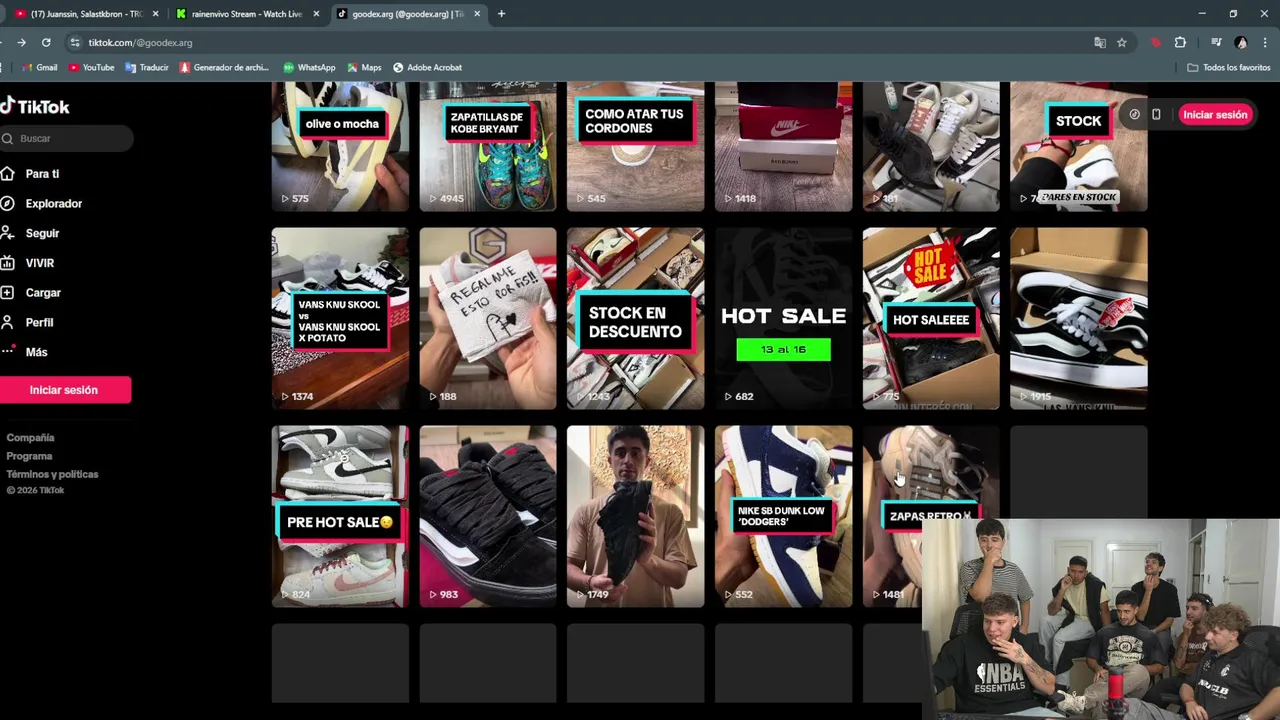Click the address bar URL
Screen dimensions: 1280x720
(140, 43)
